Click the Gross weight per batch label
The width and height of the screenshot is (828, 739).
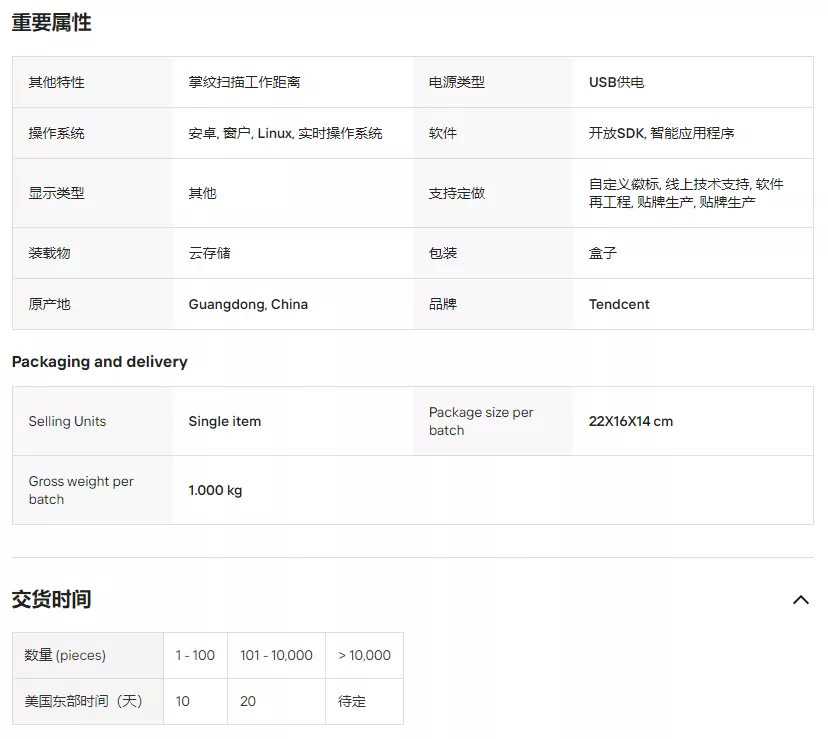81,490
